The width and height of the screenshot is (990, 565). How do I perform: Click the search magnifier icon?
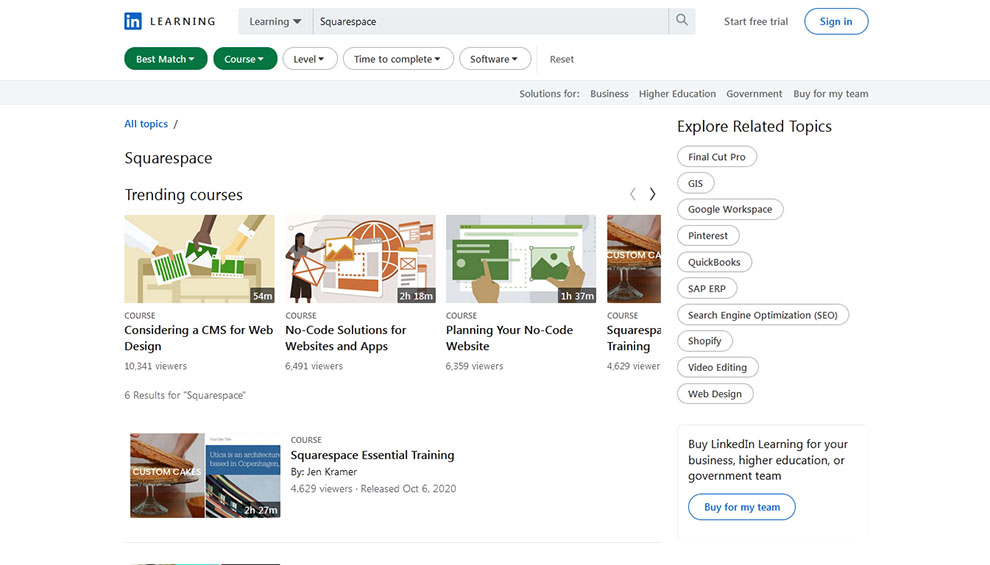(x=682, y=21)
